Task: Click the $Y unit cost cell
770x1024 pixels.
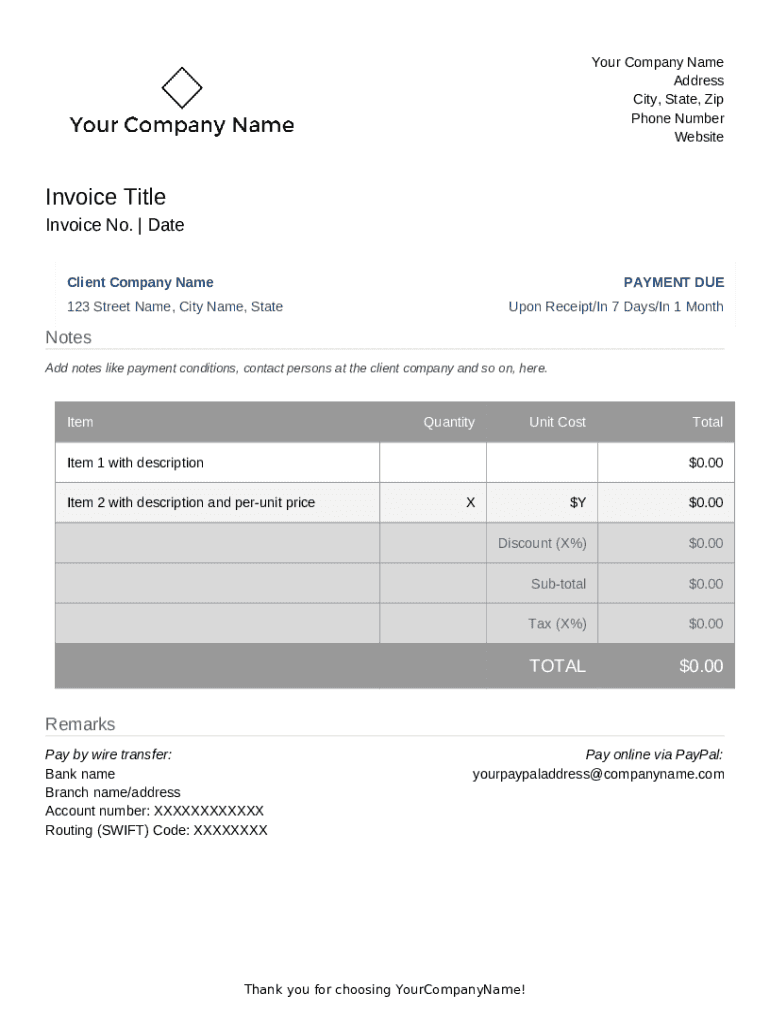Action: click(x=577, y=503)
